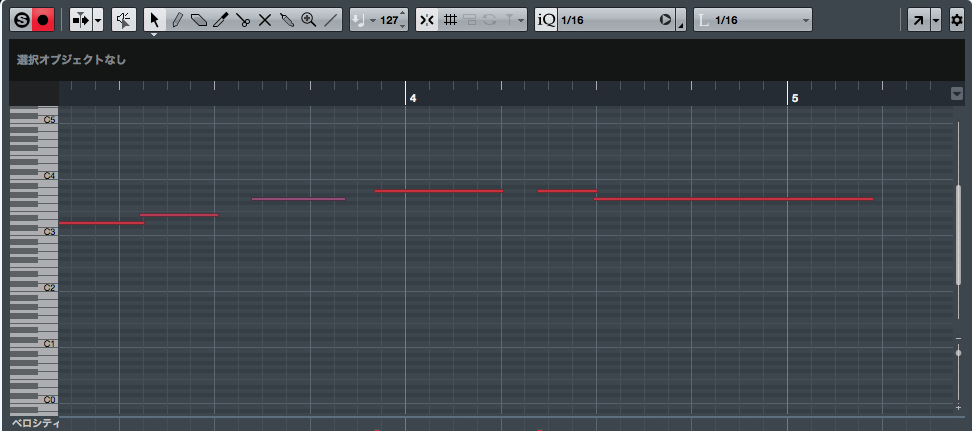The height and width of the screenshot is (431, 972).
Task: Toggle the red Record in Editor button
Action: click(43, 20)
